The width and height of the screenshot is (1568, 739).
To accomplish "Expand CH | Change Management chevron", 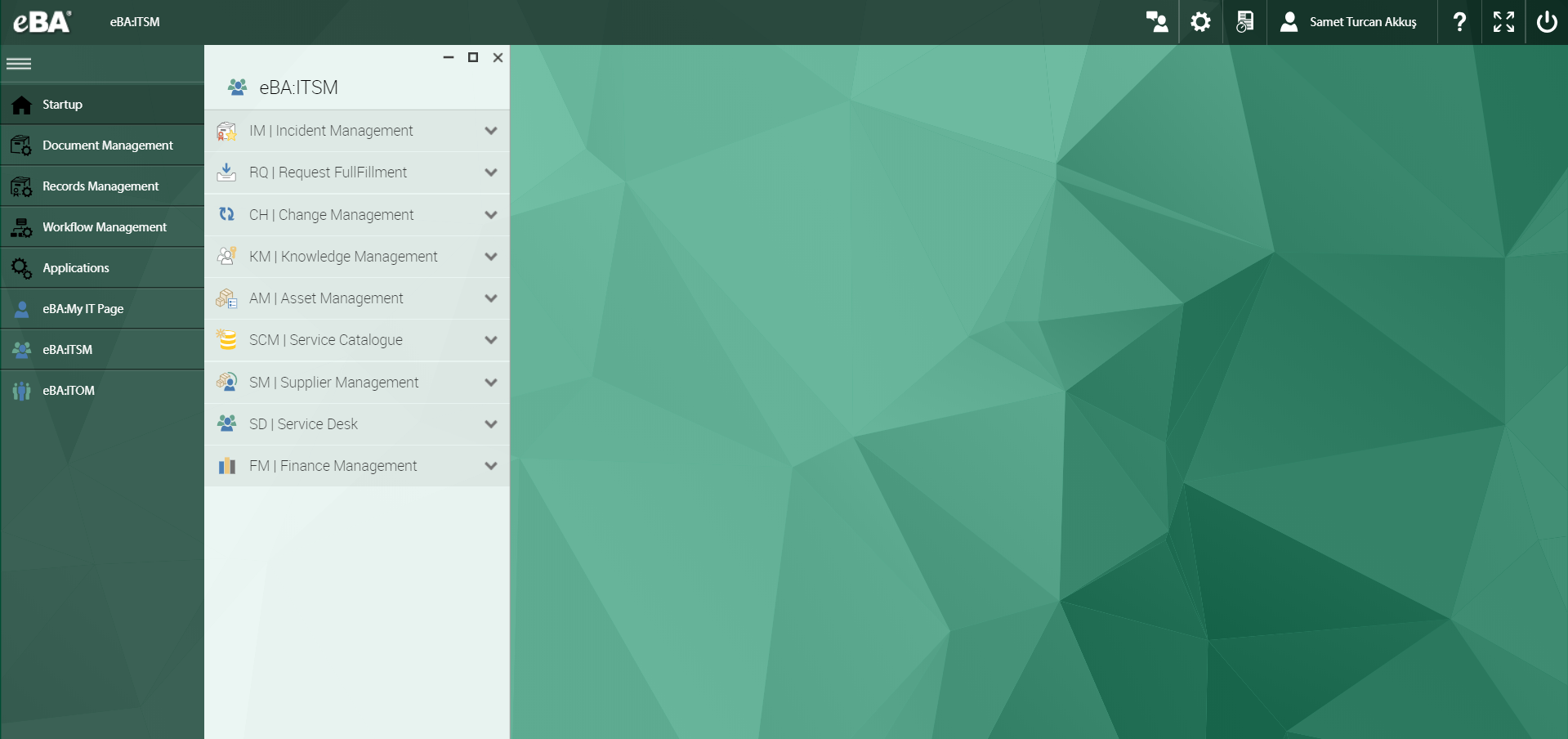I will click(491, 215).
